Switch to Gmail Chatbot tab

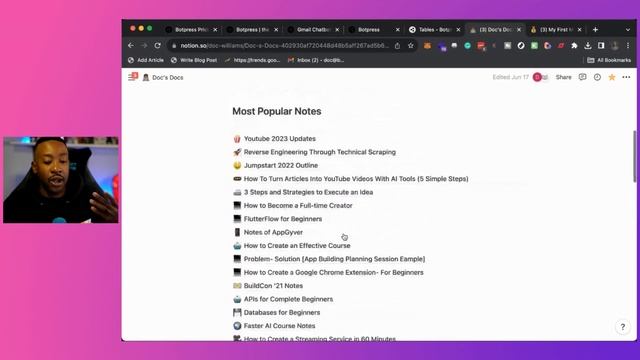(x=313, y=29)
